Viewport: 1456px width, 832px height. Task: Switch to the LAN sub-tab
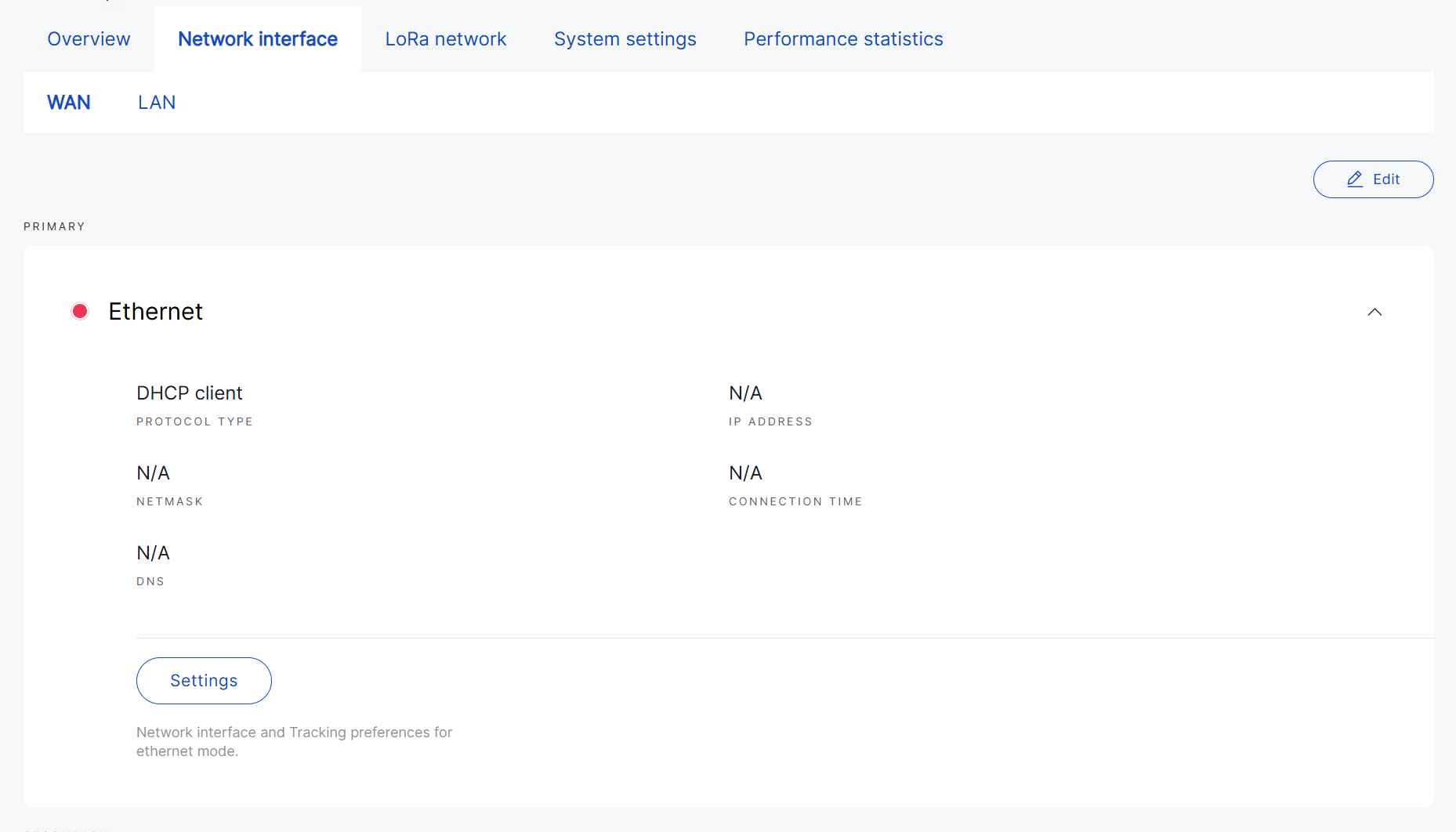(x=157, y=103)
